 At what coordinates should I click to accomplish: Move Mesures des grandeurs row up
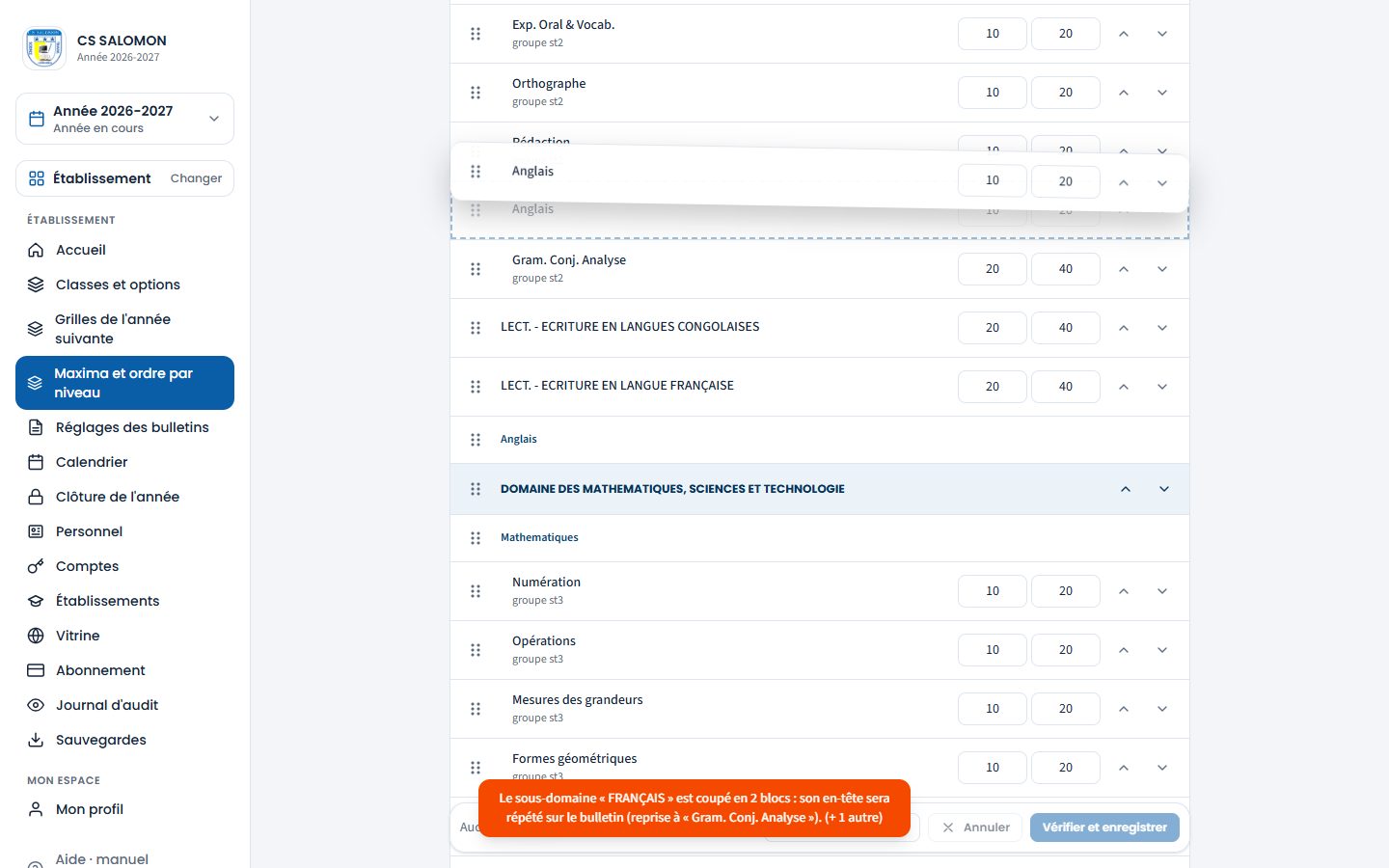1124,709
